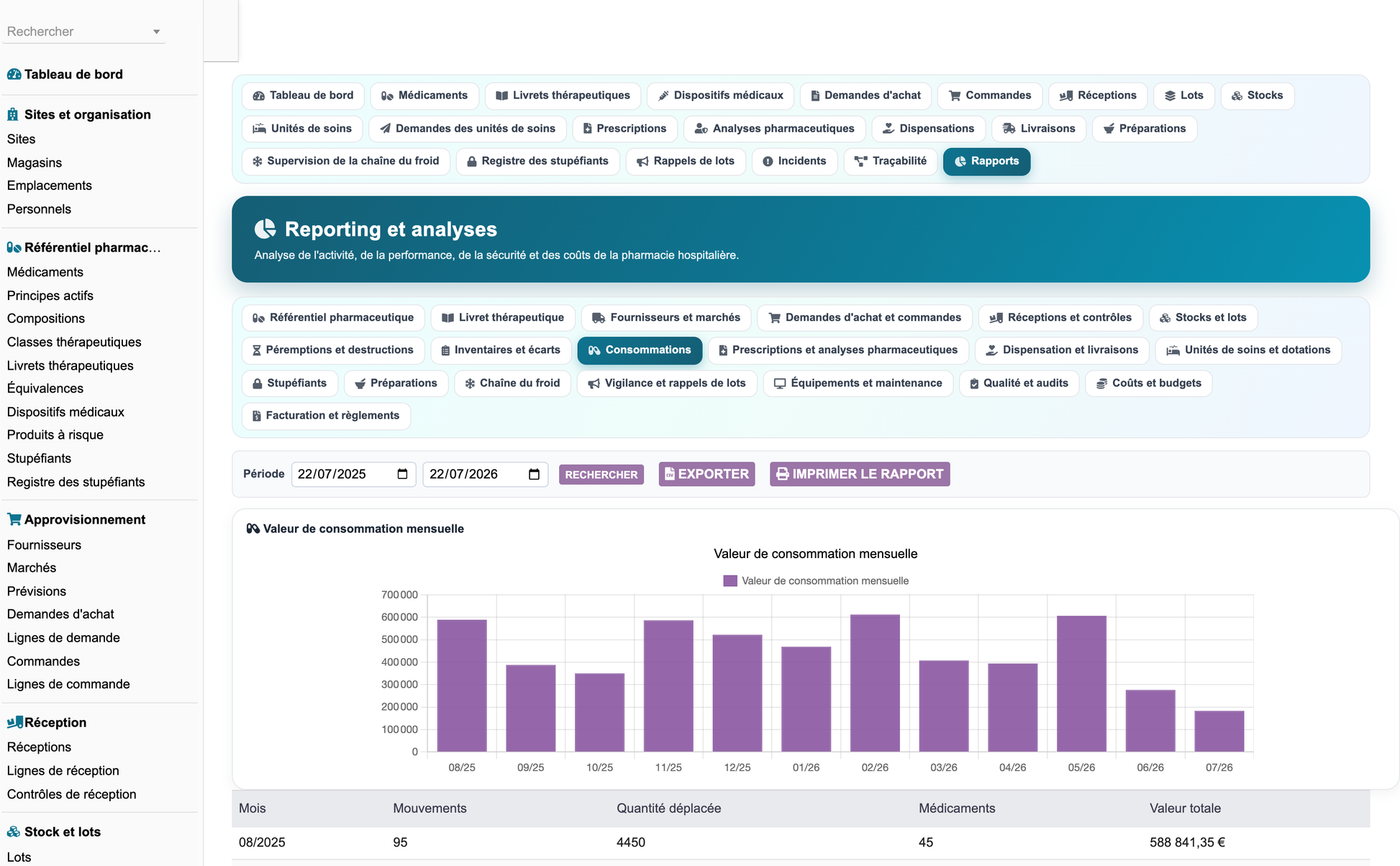Viewport: 1400px width, 866px height.
Task: Click the 02/26 bar in chart
Action: click(875, 683)
